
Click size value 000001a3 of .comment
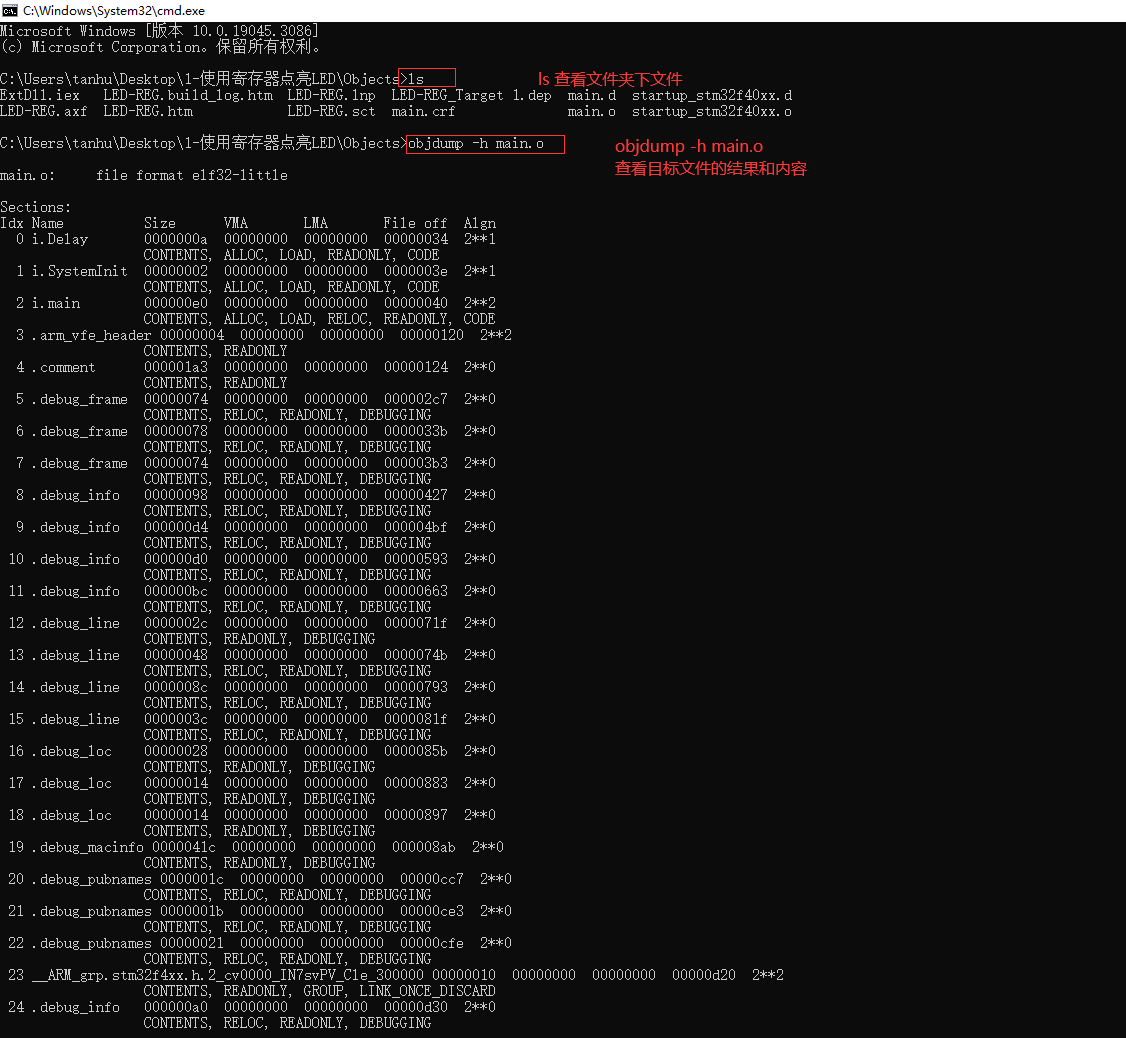pos(176,368)
